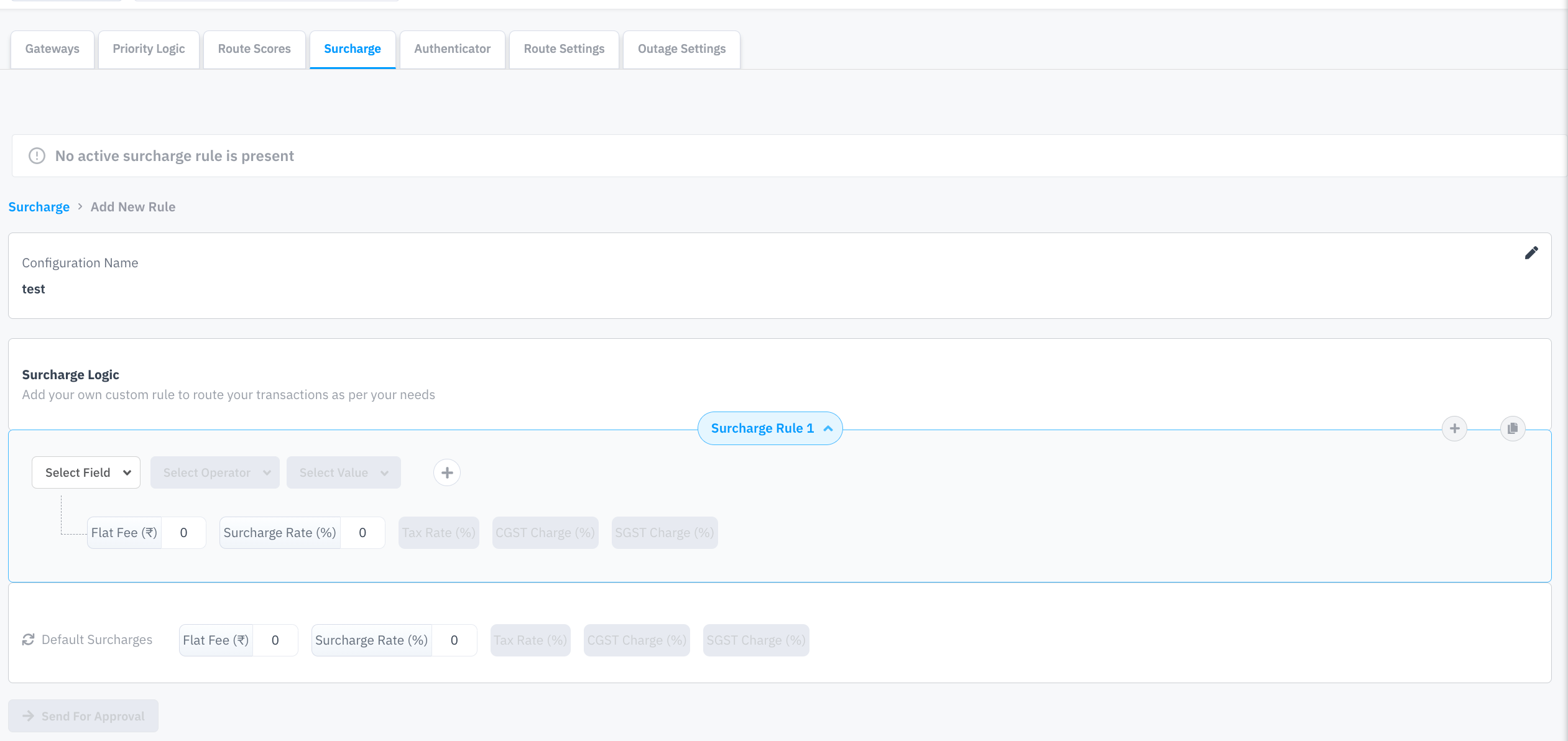Click the add surcharge rule plus icon
This screenshot has width=1568, height=741.
1454,428
